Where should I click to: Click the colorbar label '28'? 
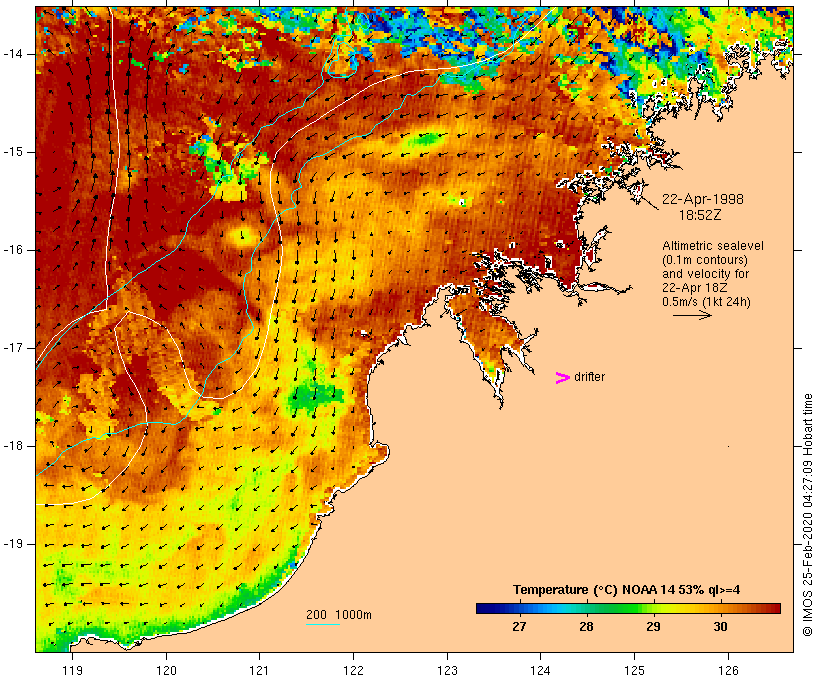tap(586, 627)
